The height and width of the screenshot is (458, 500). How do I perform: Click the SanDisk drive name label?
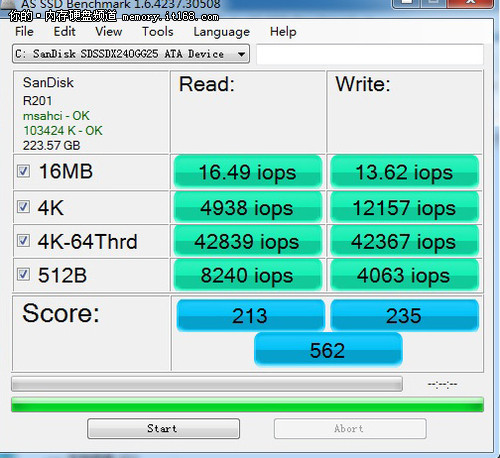[x=48, y=83]
